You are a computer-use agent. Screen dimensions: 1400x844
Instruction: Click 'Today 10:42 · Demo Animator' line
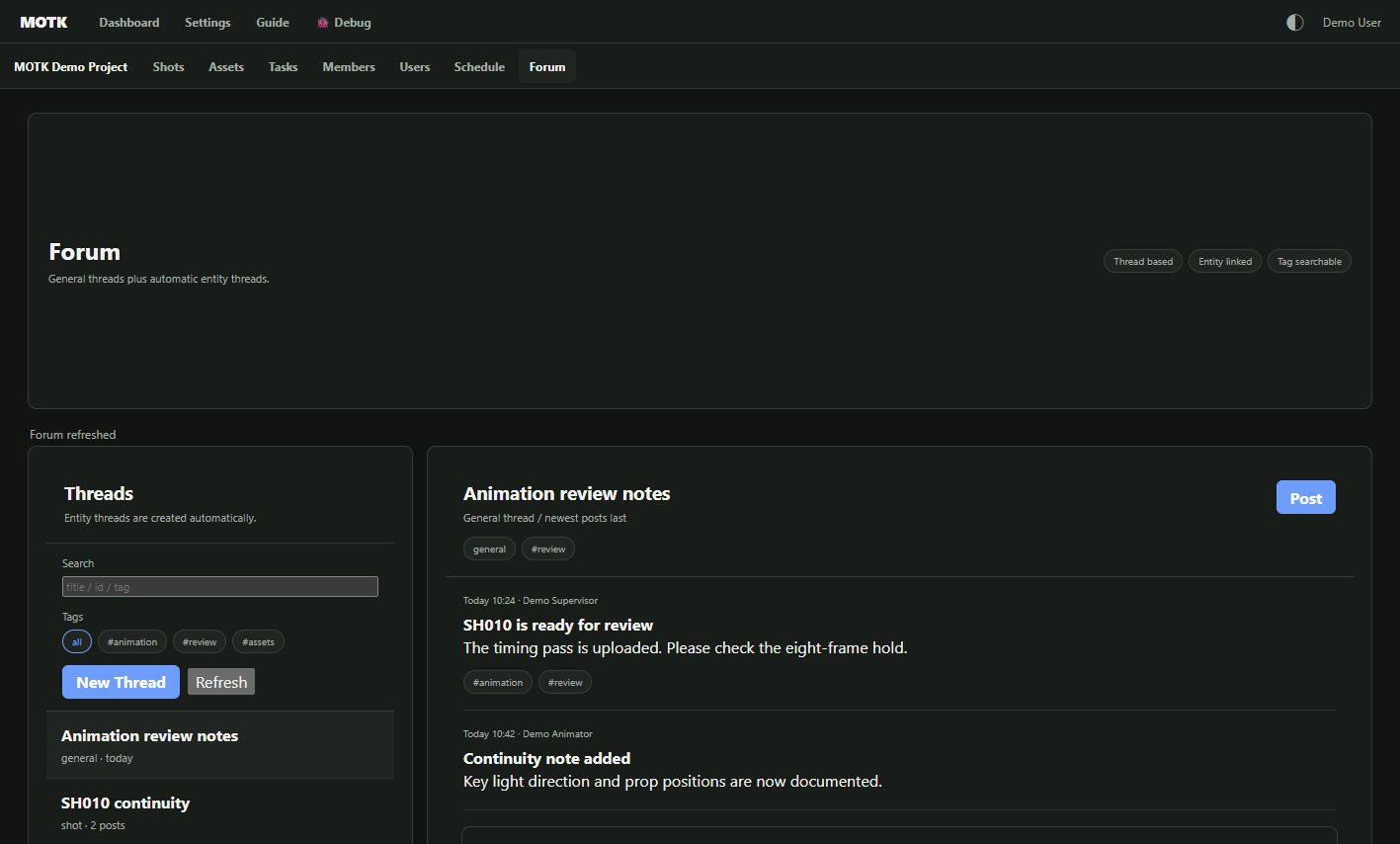(x=528, y=733)
